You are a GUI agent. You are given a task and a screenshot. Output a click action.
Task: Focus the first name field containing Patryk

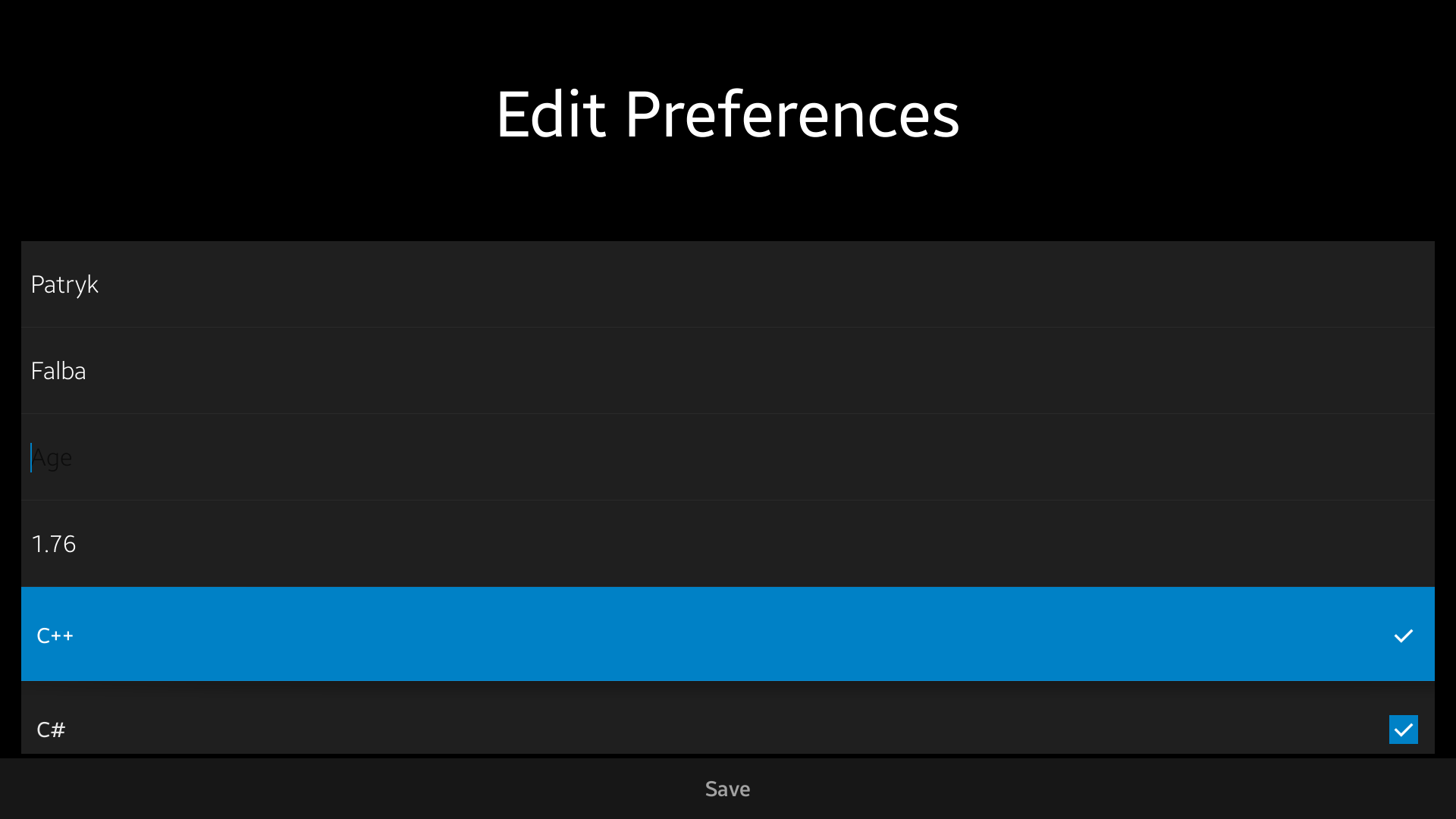click(x=728, y=284)
